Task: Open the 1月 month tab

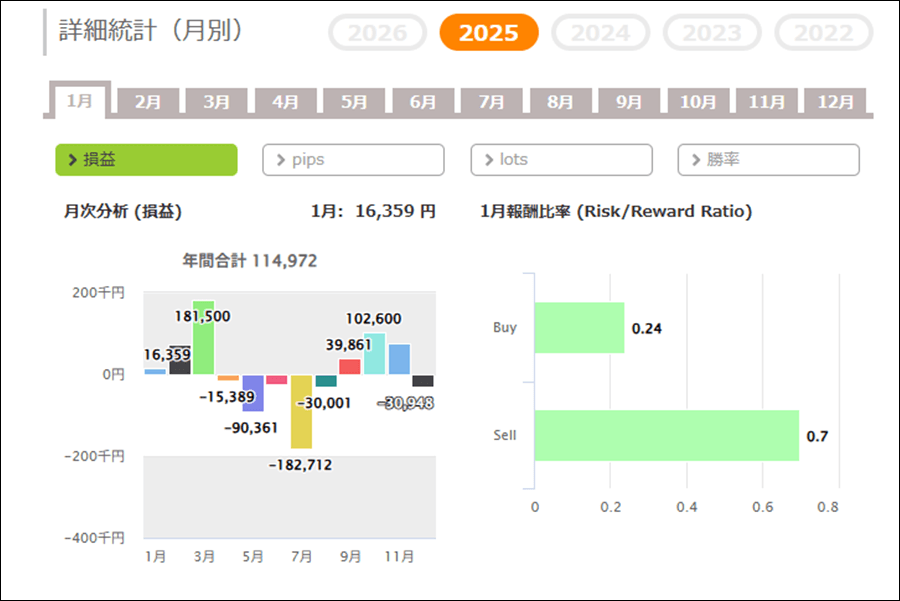Action: pos(80,101)
